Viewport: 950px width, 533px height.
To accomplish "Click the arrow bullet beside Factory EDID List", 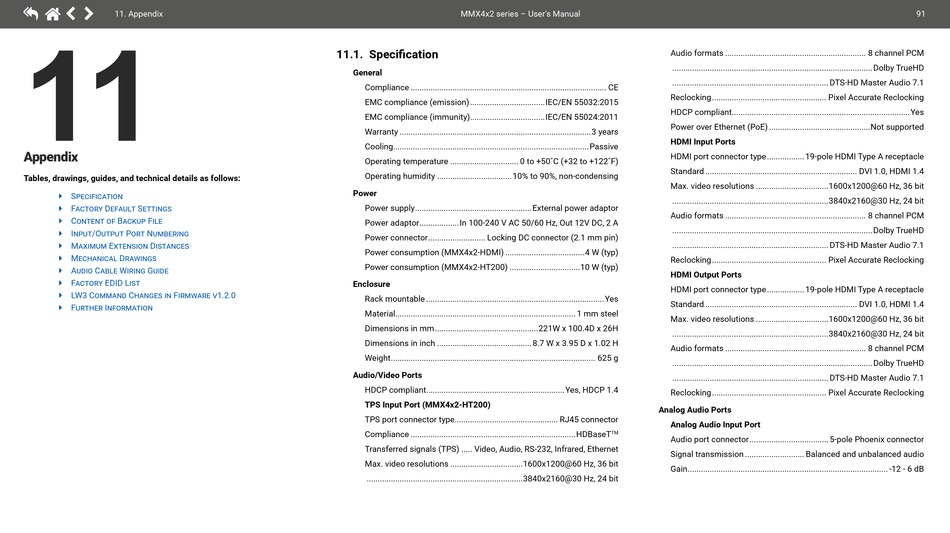I will (60, 283).
